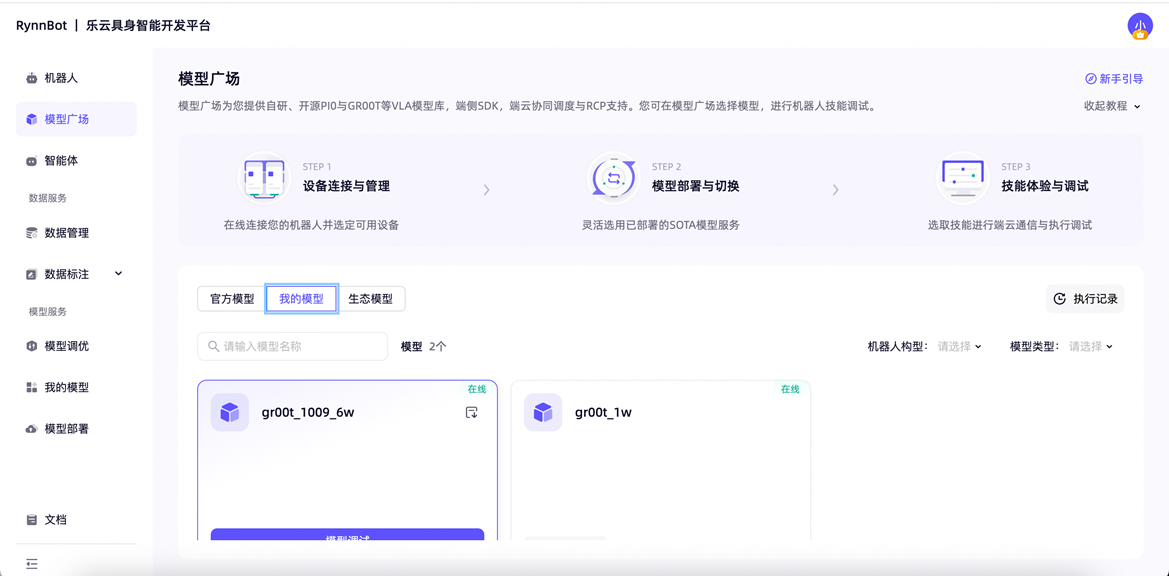Switch to the 官方模型 tab

(x=232, y=299)
